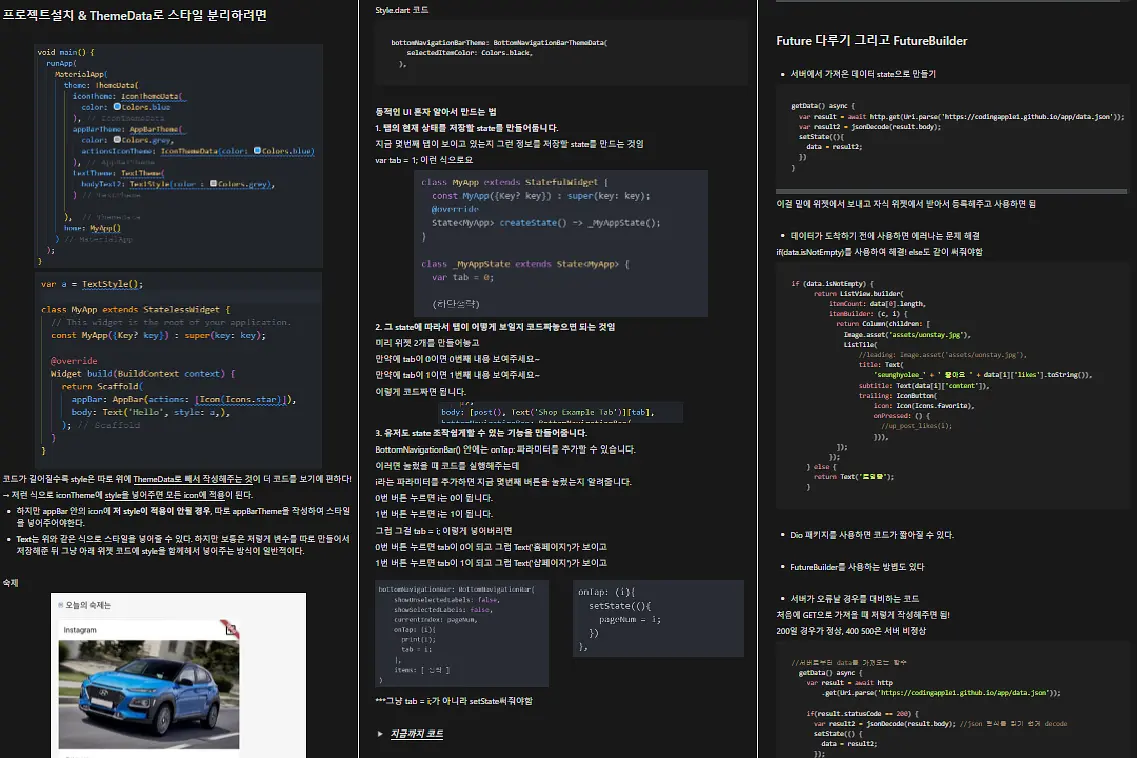The image size is (1137, 758).
Task: Click the horizontal scrollbar under getData code block
Action: tap(951, 191)
